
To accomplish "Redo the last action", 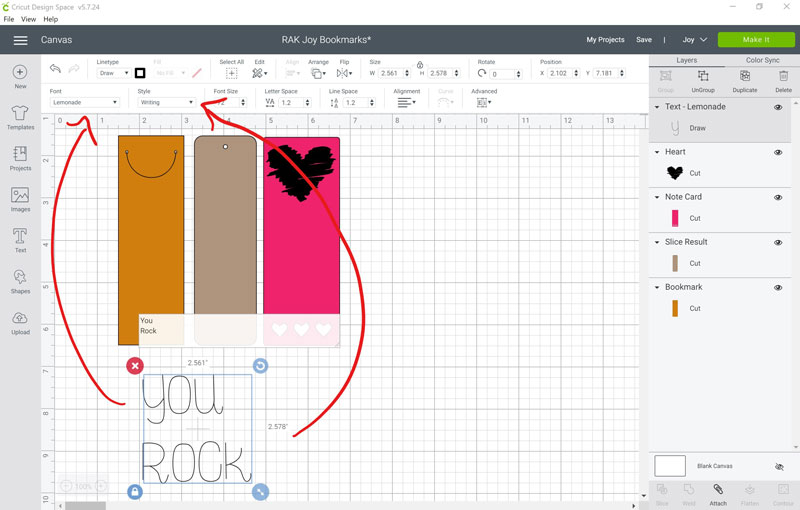I will click(74, 68).
